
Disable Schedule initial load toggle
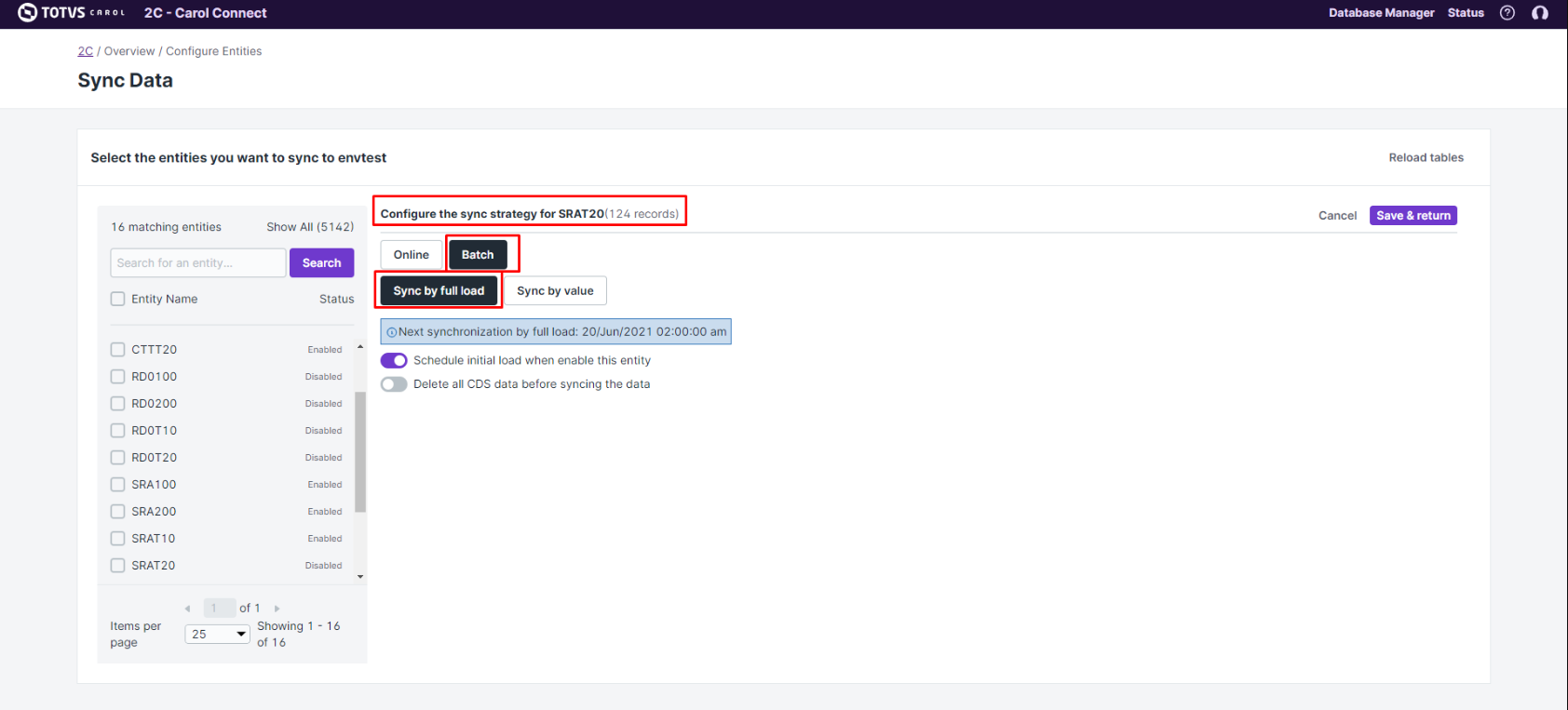click(x=394, y=361)
